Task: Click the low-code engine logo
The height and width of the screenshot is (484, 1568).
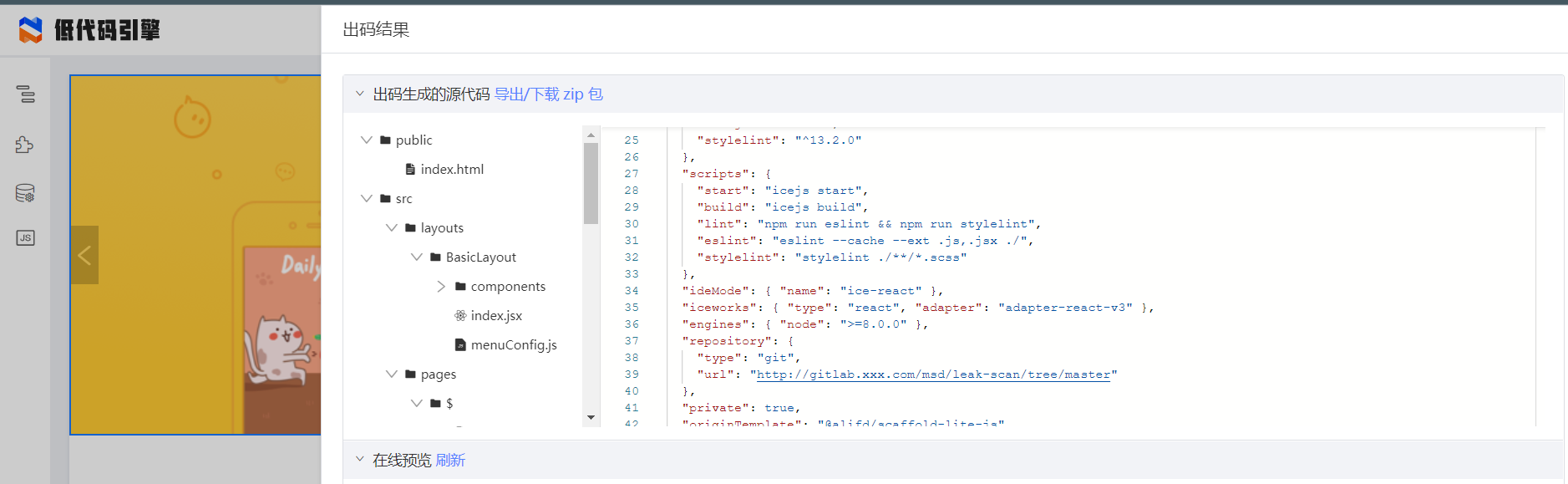Action: tap(89, 30)
